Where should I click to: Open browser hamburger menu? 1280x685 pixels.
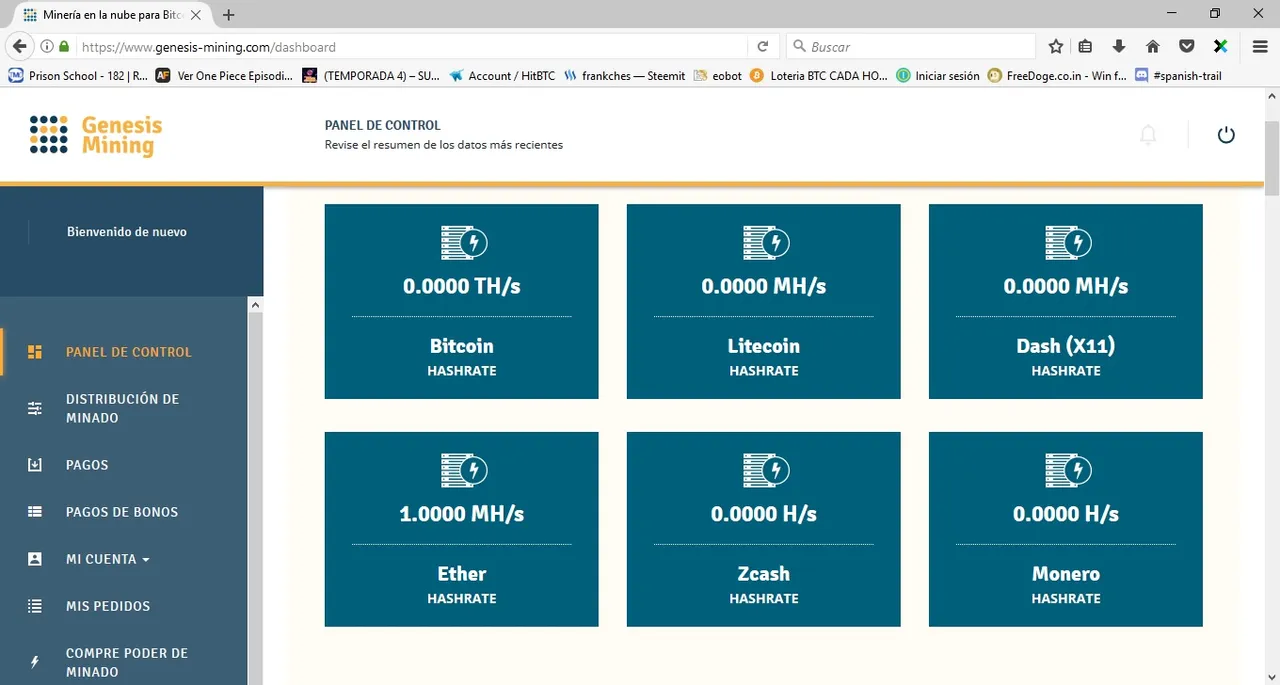click(1260, 46)
